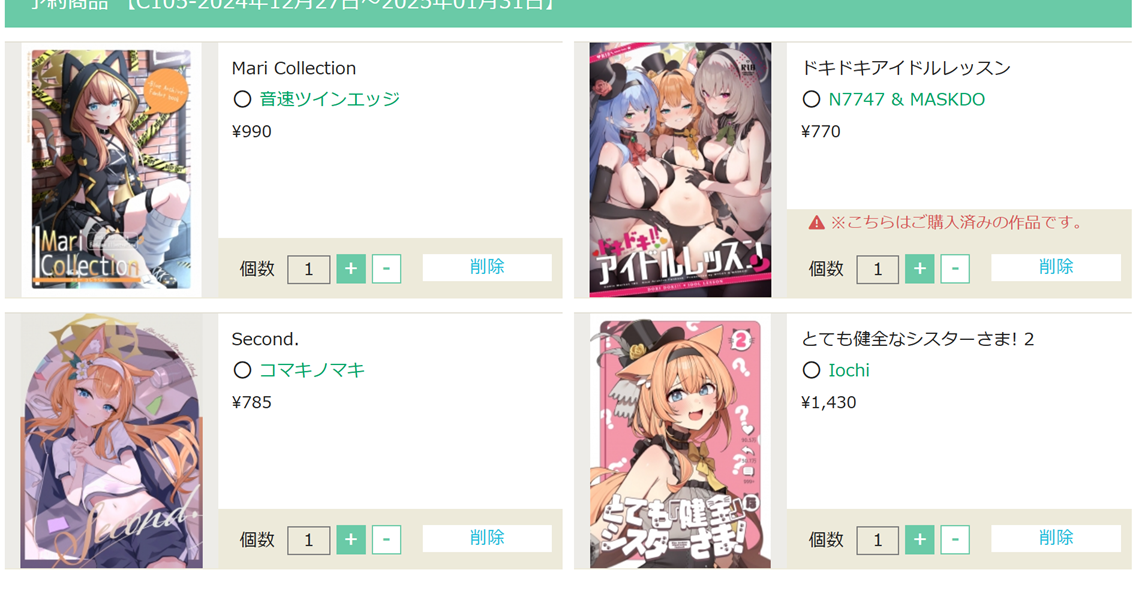Viewport: 1145px width, 597px height.
Task: Decrease quantity of Second. item
Action: click(386, 540)
